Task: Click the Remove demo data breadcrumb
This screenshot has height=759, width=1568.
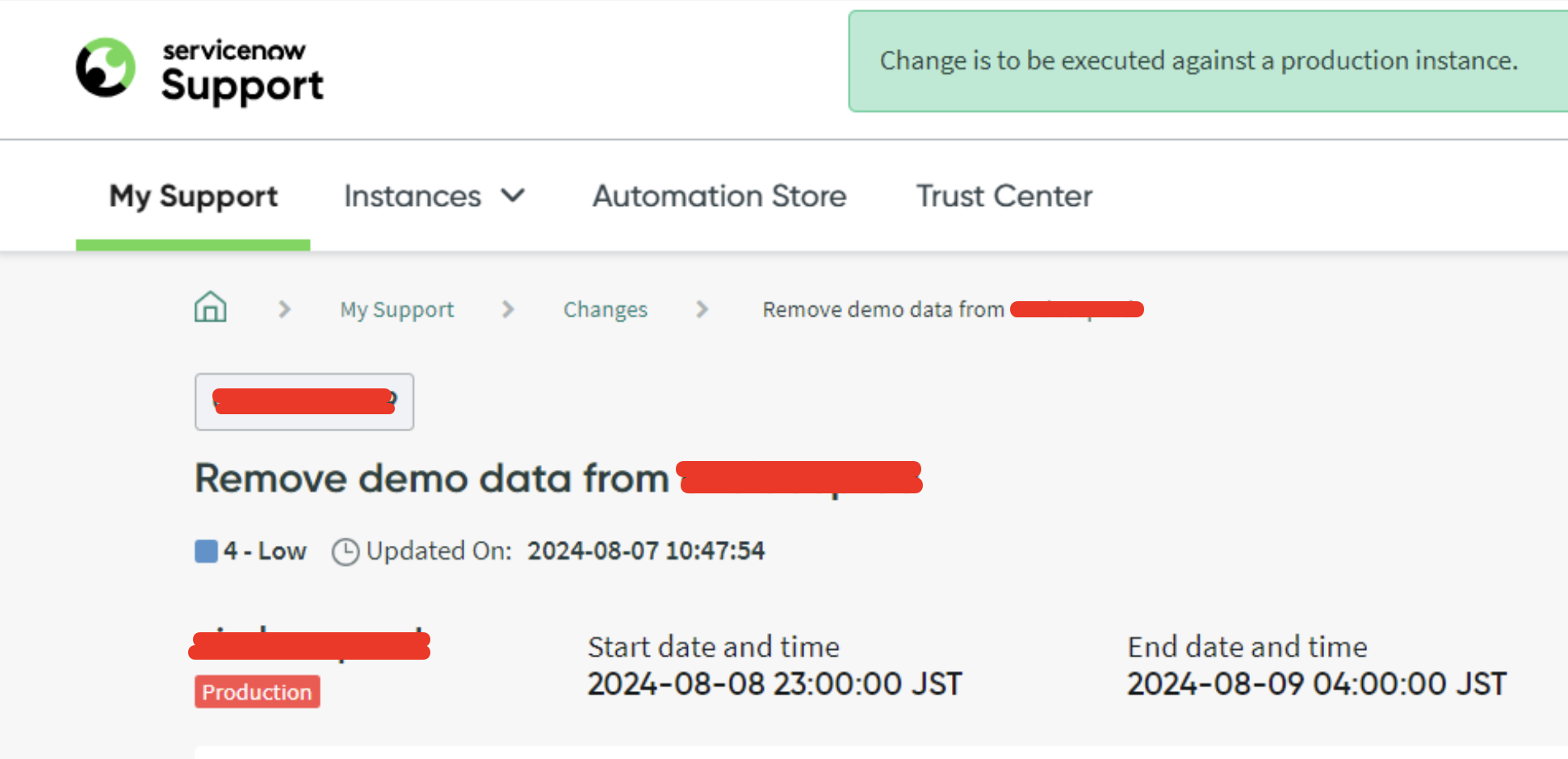Action: [x=883, y=309]
